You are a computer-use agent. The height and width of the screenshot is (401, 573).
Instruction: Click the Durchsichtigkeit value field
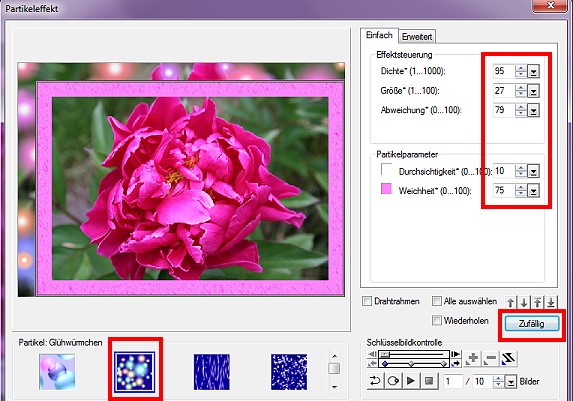pyautogui.click(x=504, y=171)
